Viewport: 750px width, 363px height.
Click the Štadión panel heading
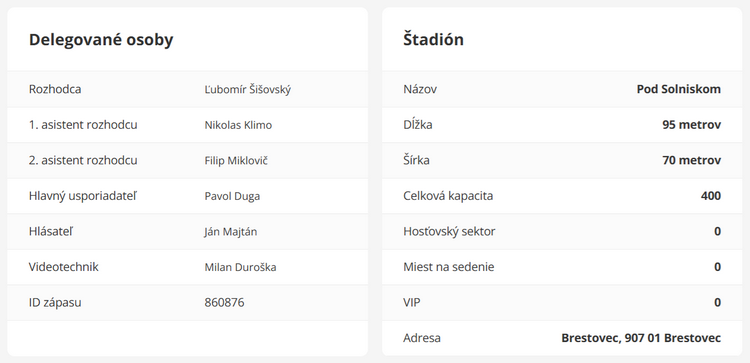(x=433, y=39)
